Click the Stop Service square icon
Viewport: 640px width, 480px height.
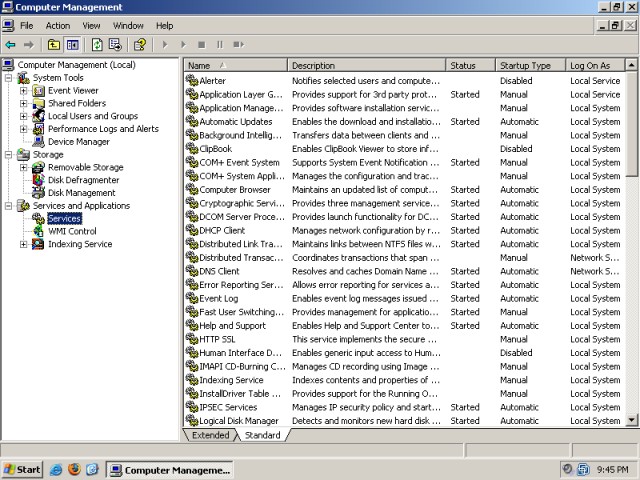point(201,44)
